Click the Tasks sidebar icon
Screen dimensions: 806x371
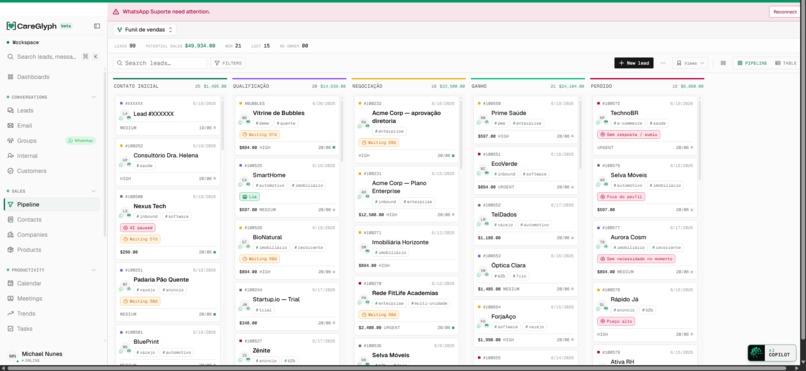pos(10,328)
